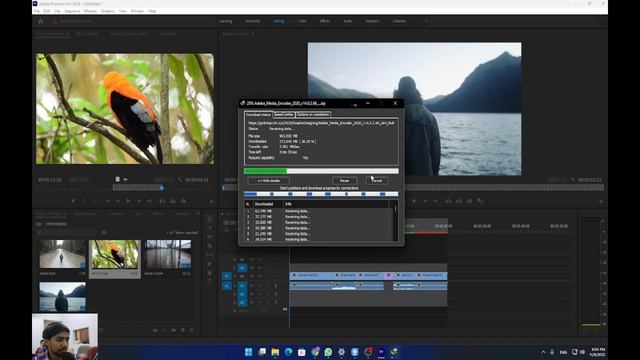The width and height of the screenshot is (640, 360).
Task: Click Lift button in Program monitor
Action: coord(449,201)
